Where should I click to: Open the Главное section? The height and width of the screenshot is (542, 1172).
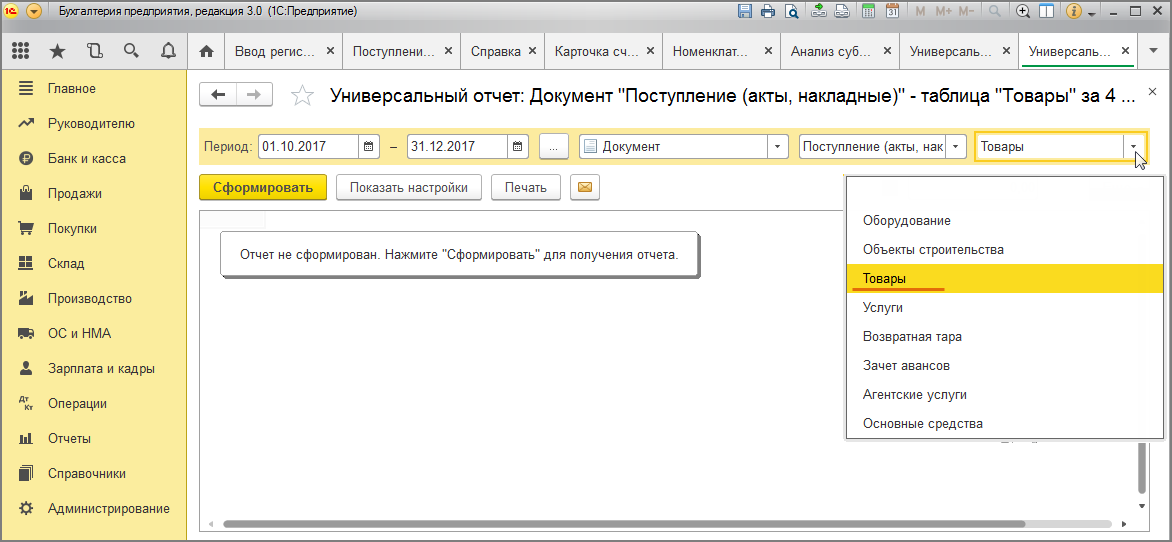(x=72, y=88)
